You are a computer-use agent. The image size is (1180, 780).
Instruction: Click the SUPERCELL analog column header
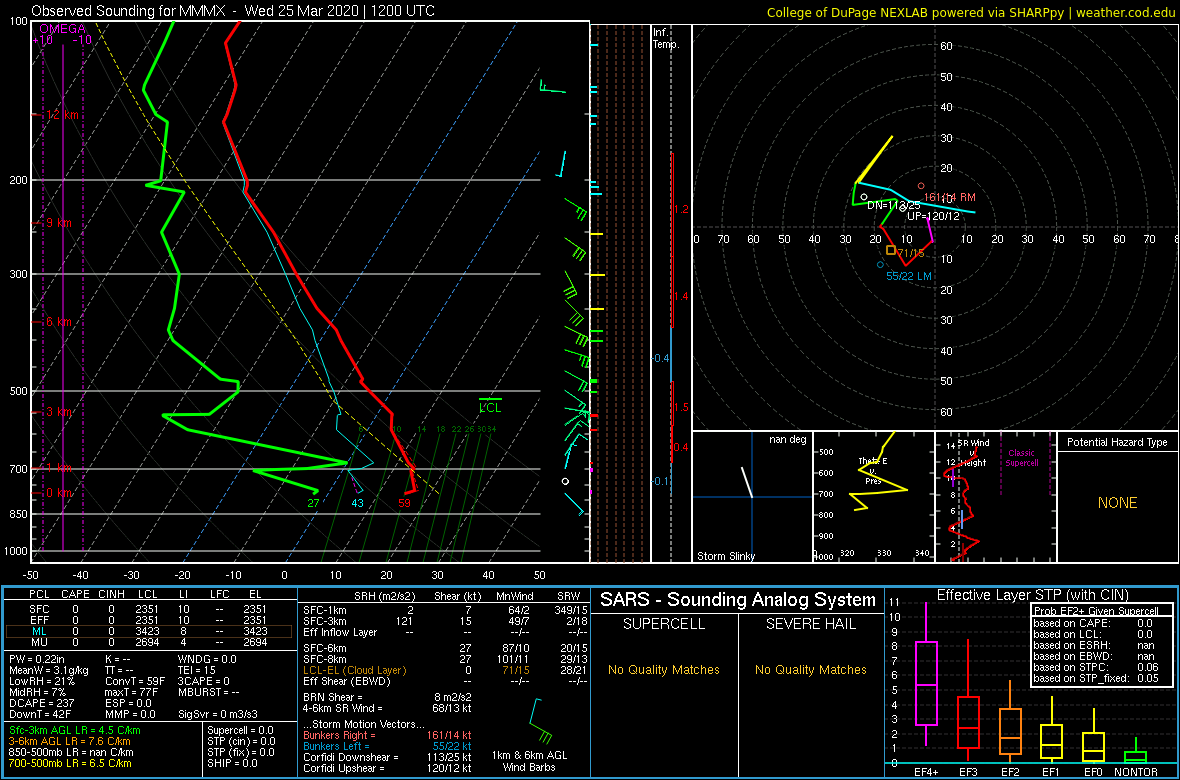point(662,624)
